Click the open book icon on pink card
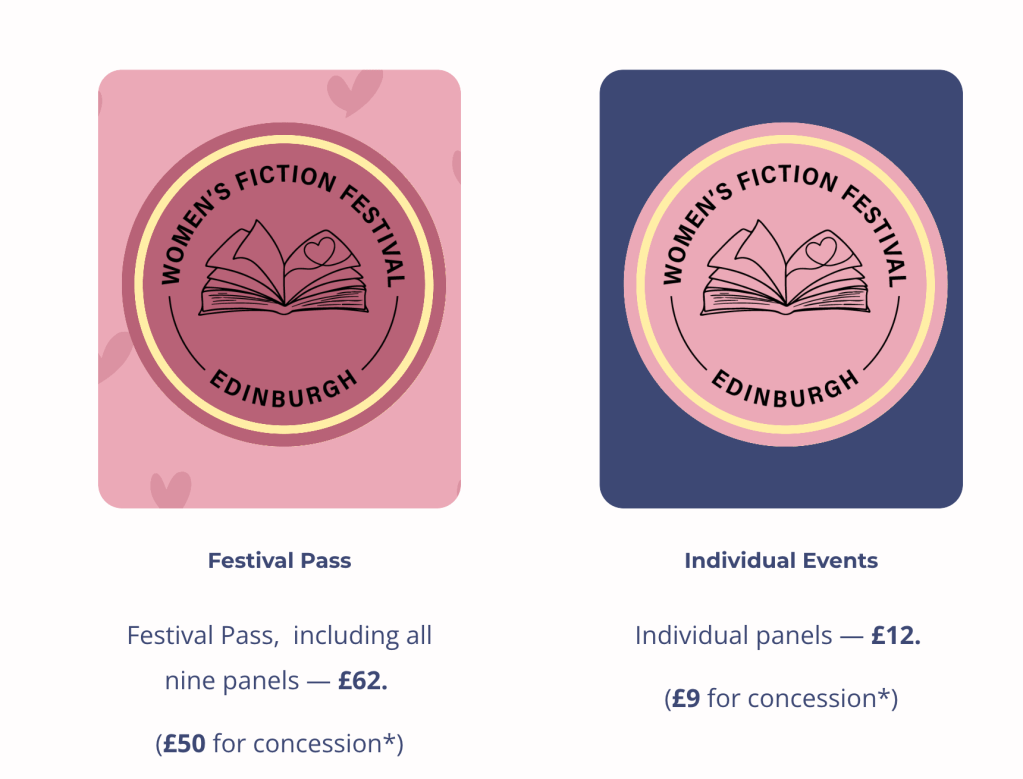This screenshot has height=779, width=1023. click(283, 272)
